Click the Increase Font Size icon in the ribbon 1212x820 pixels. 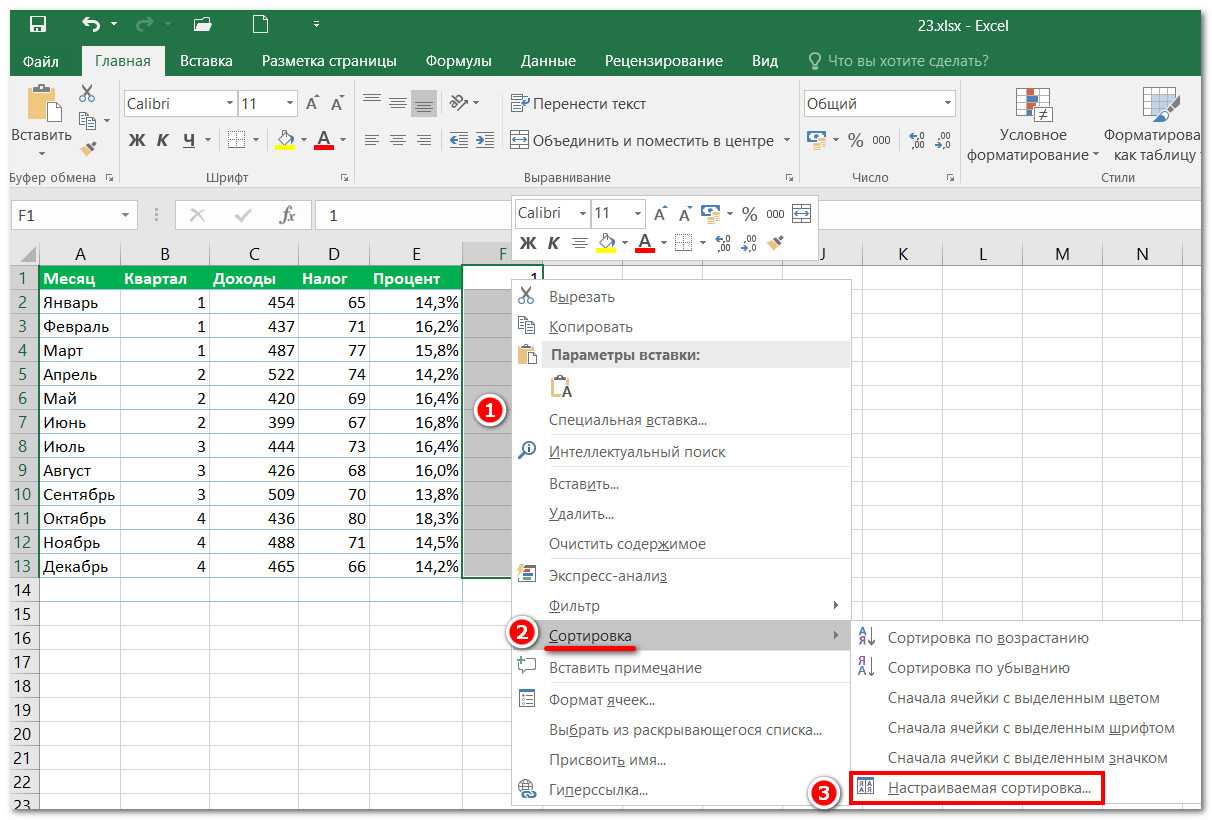(313, 104)
